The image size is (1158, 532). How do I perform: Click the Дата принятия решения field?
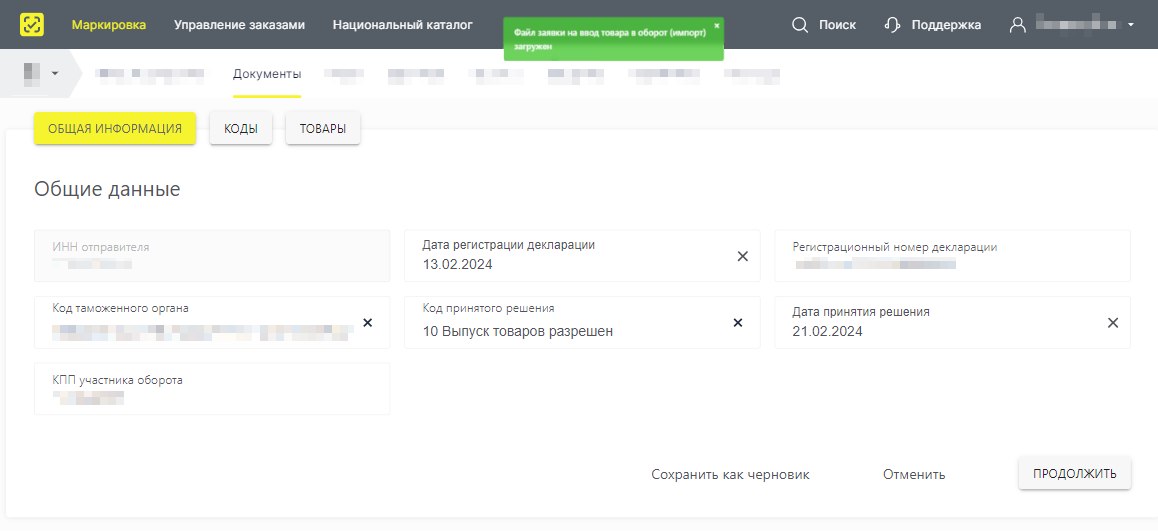pos(953,322)
